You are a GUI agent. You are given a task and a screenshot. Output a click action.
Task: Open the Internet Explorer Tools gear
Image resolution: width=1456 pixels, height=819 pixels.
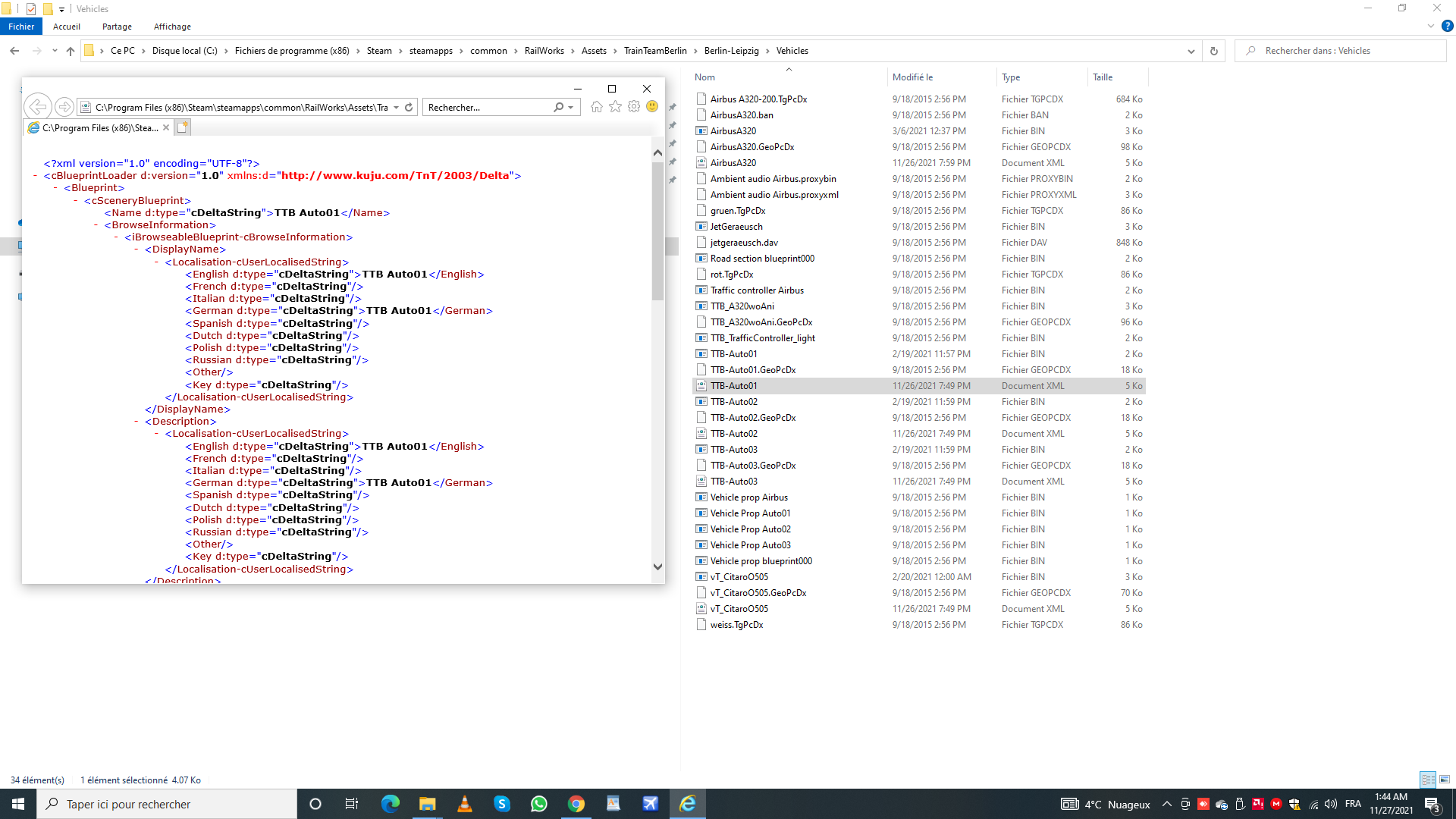(634, 107)
